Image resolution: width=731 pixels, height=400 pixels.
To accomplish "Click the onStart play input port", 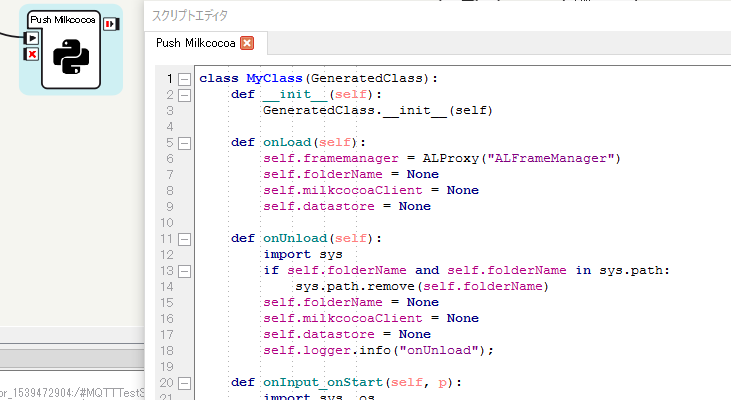I will tap(32, 38).
